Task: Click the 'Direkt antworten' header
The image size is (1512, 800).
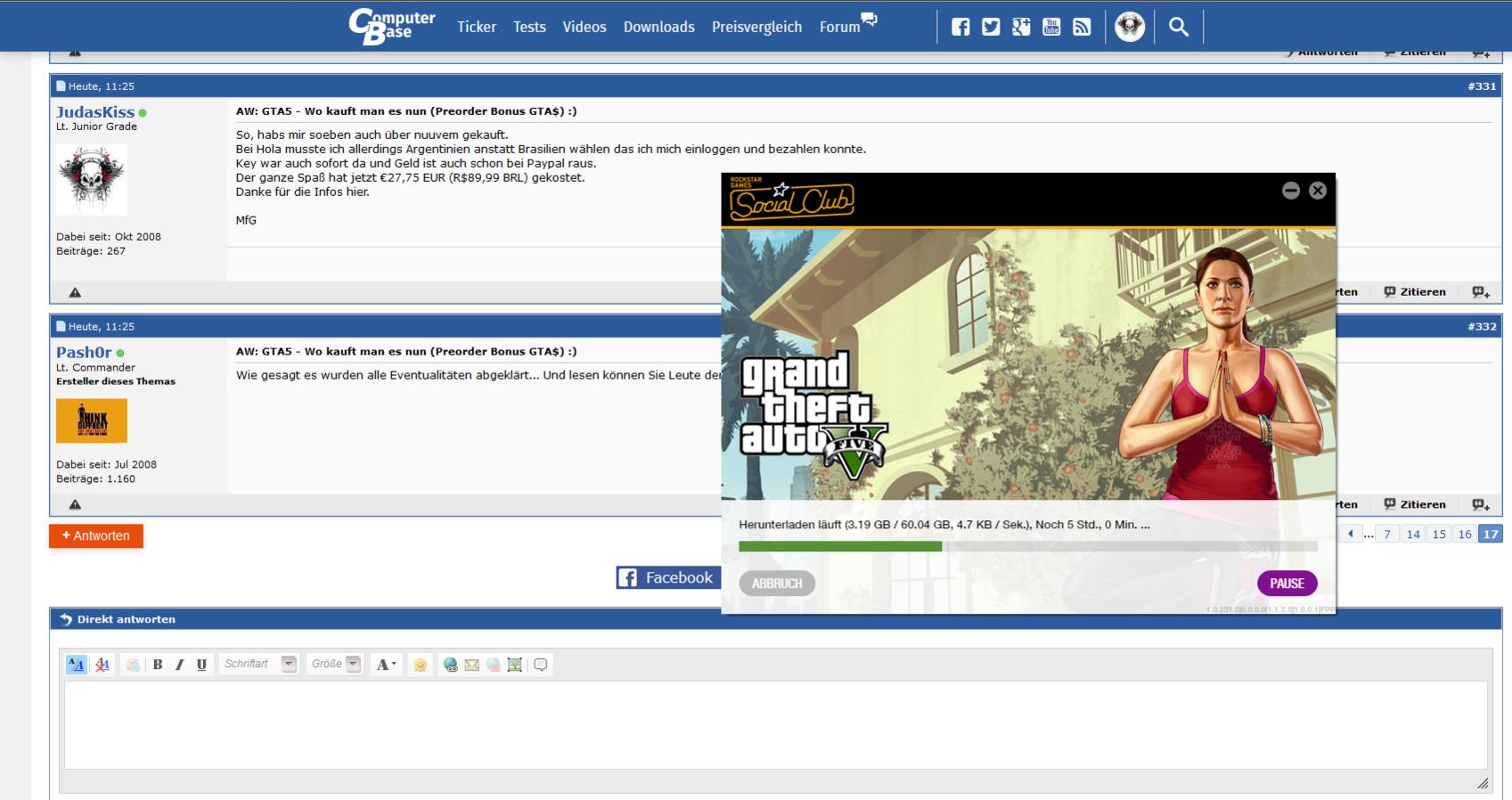Action: tap(126, 619)
